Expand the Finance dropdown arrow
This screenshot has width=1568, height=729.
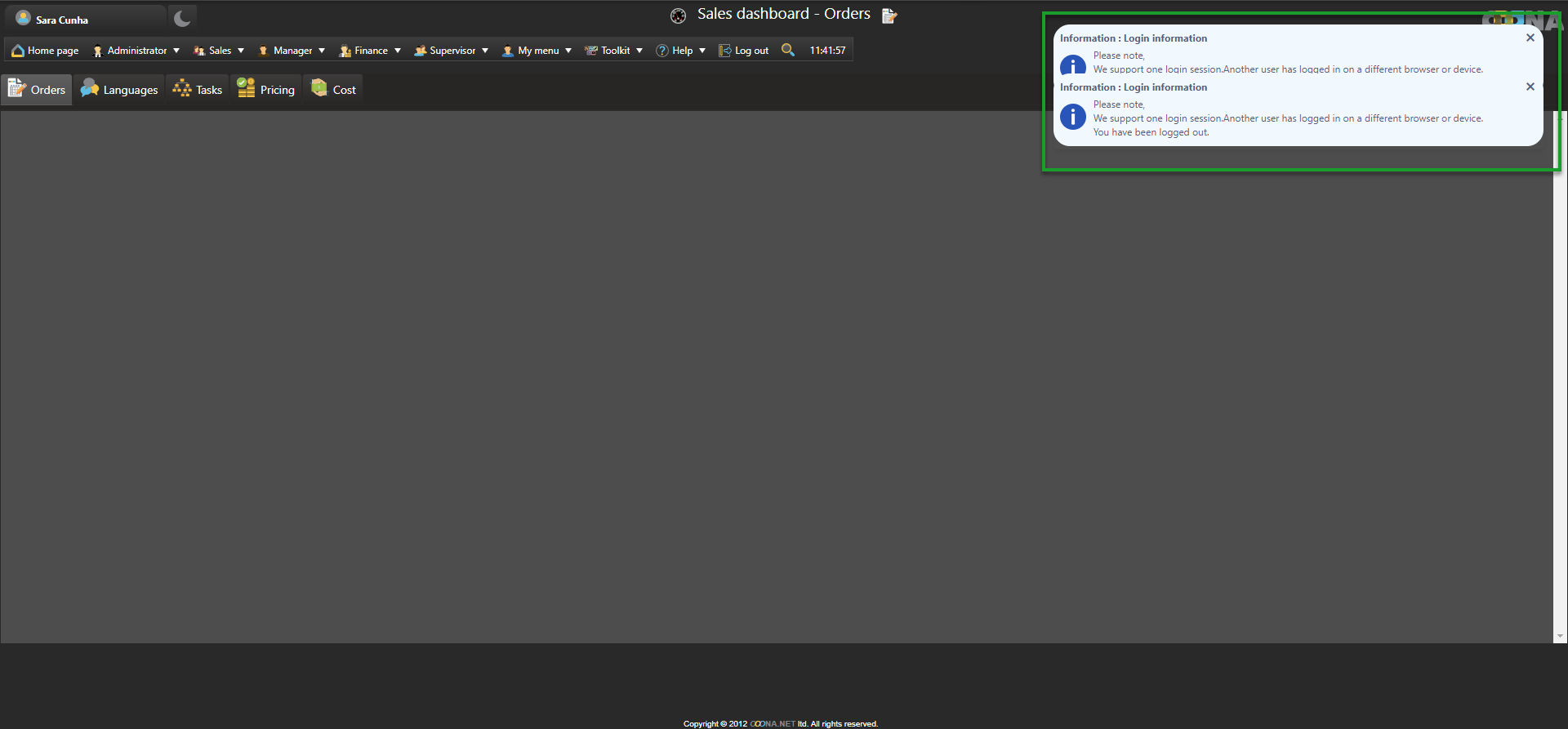point(398,51)
